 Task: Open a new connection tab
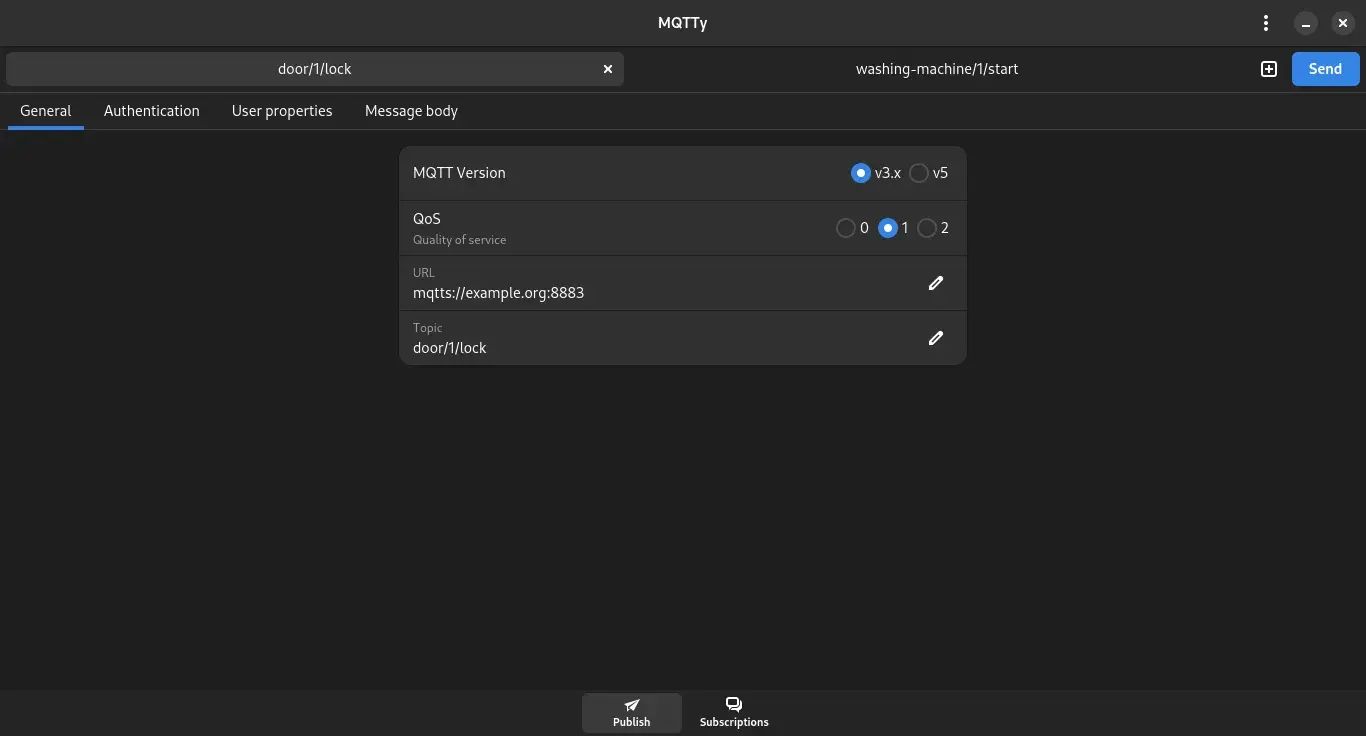pos(1268,69)
